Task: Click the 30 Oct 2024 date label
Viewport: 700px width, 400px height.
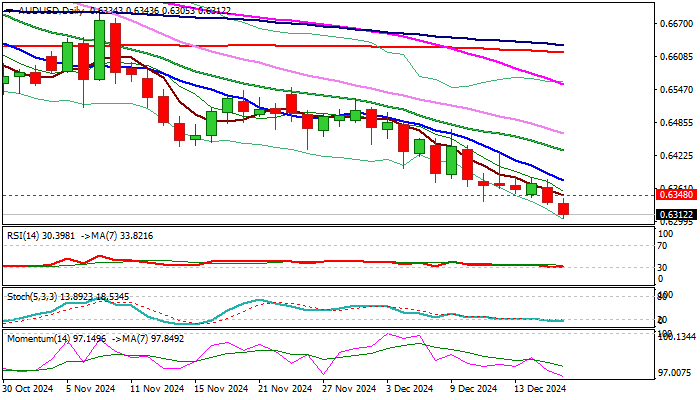Action: (x=28, y=389)
